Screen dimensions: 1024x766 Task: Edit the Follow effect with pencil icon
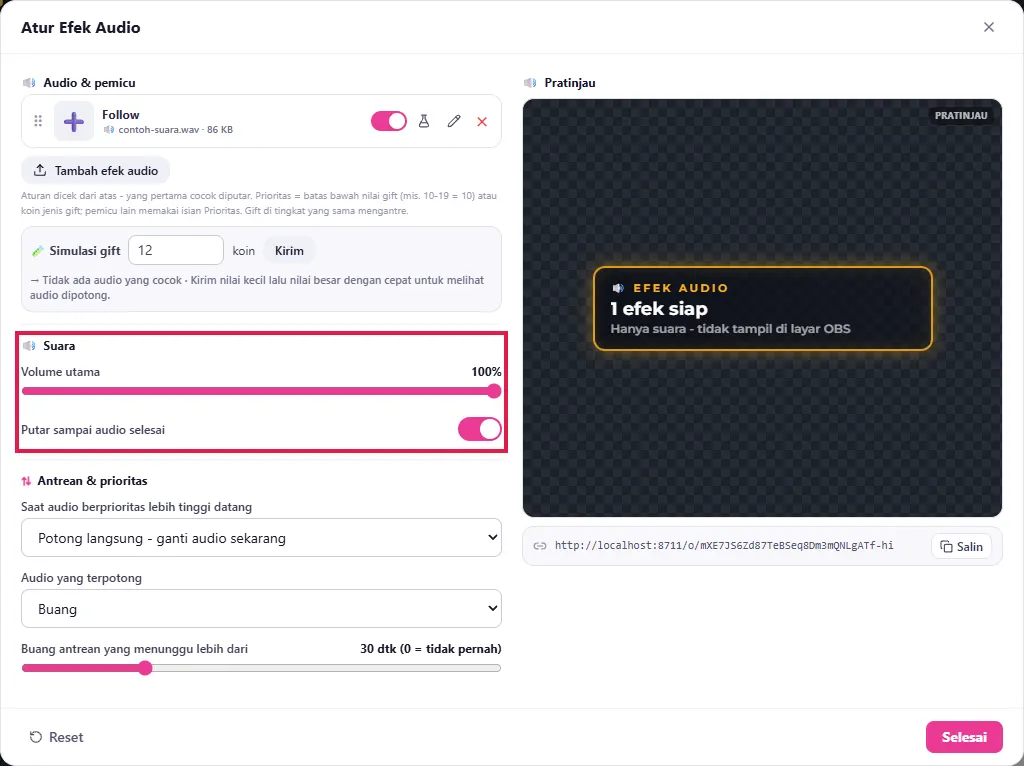(454, 121)
